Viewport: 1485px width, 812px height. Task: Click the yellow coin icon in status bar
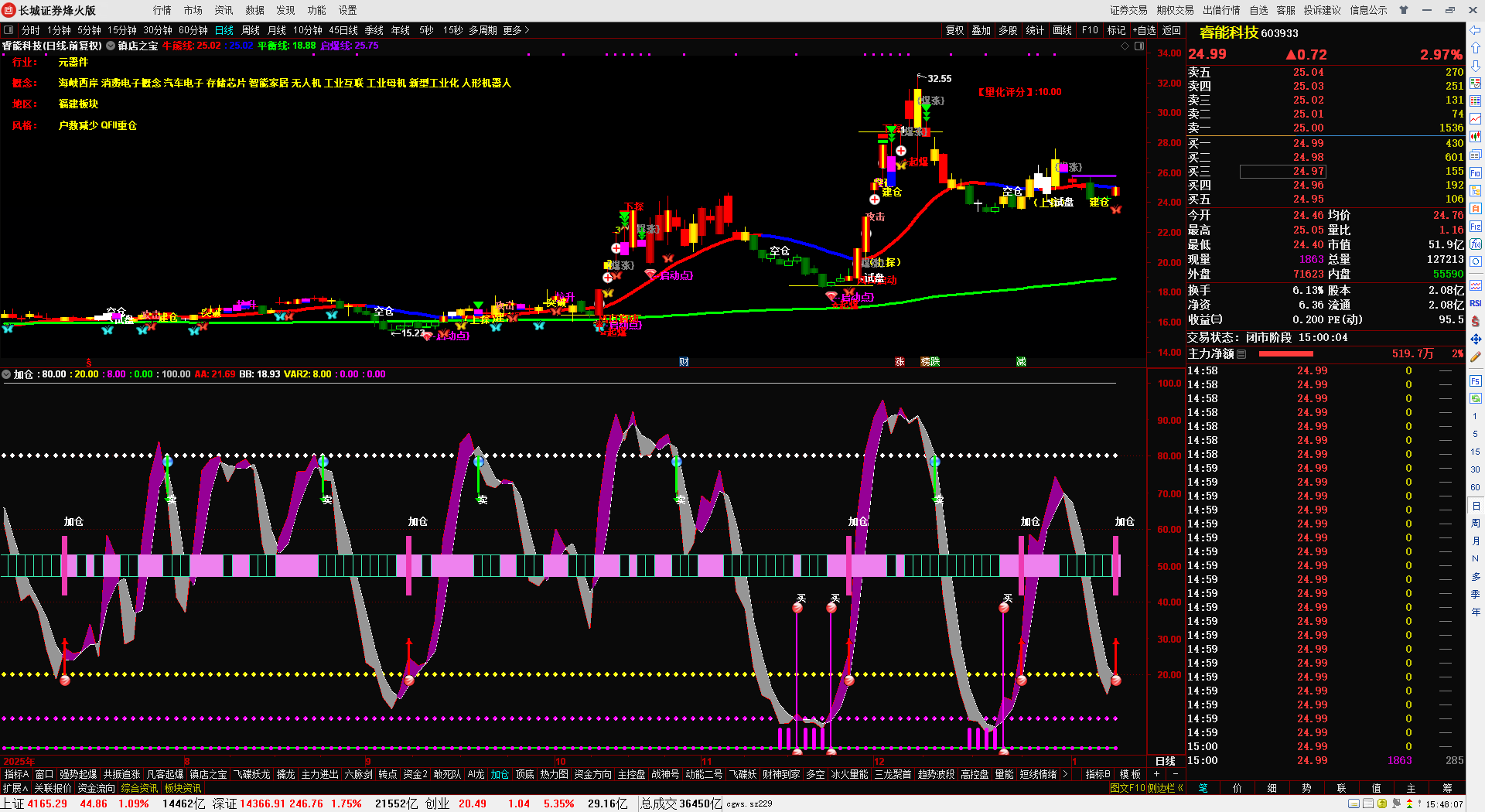[1382, 803]
